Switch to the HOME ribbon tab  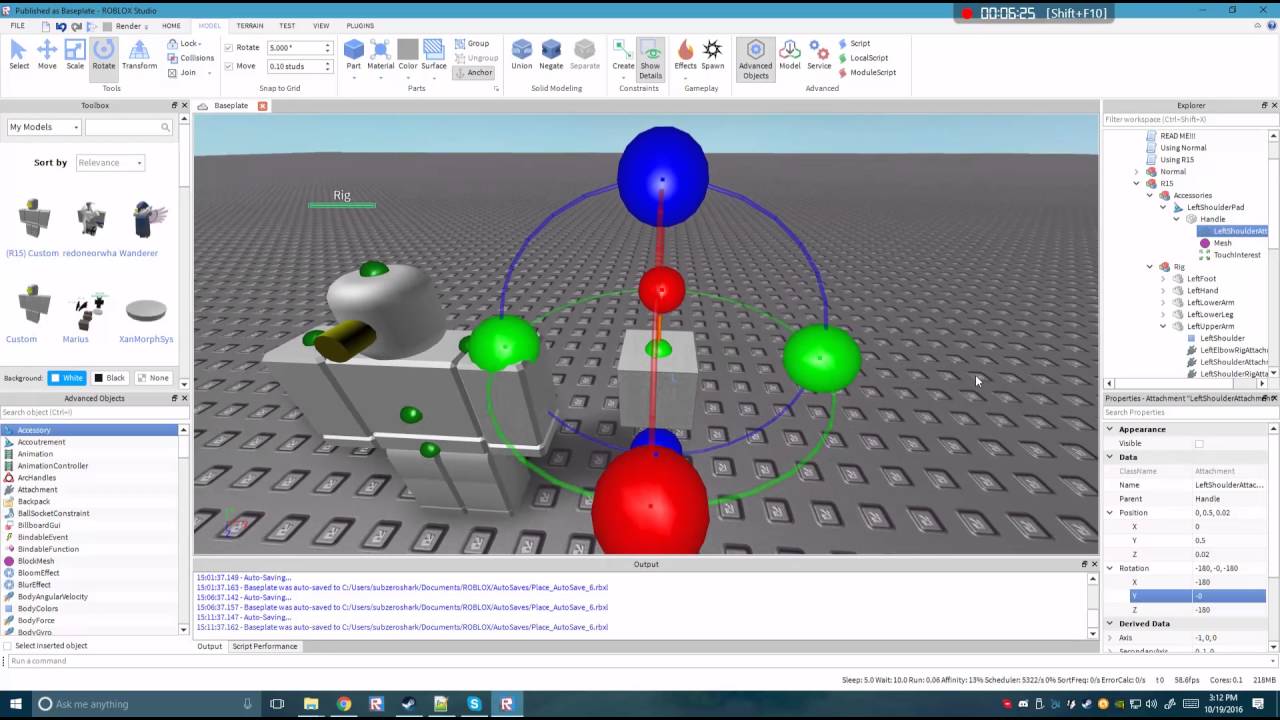click(x=171, y=26)
